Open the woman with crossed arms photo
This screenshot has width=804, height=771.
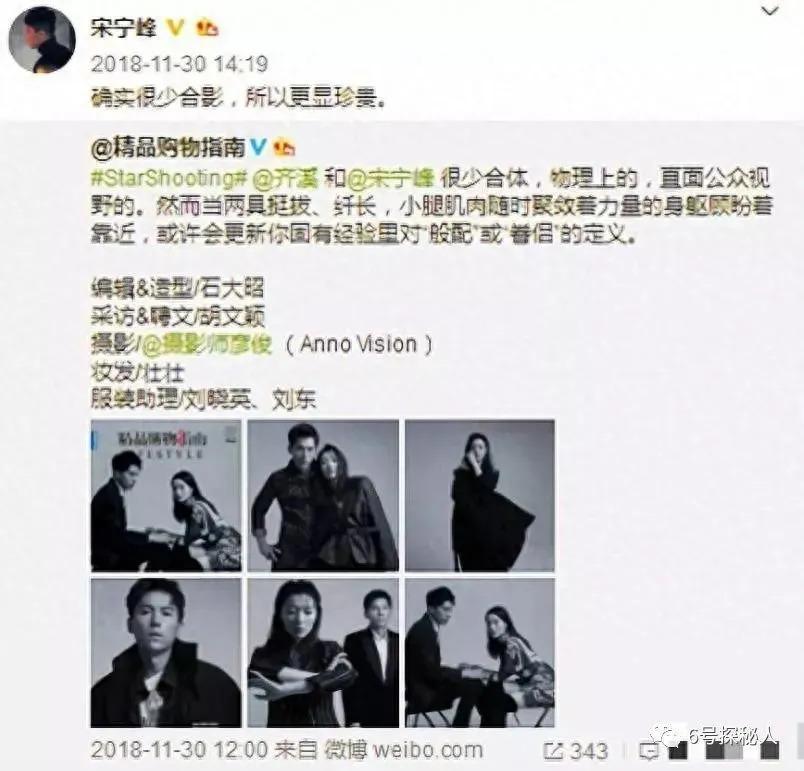point(323,653)
